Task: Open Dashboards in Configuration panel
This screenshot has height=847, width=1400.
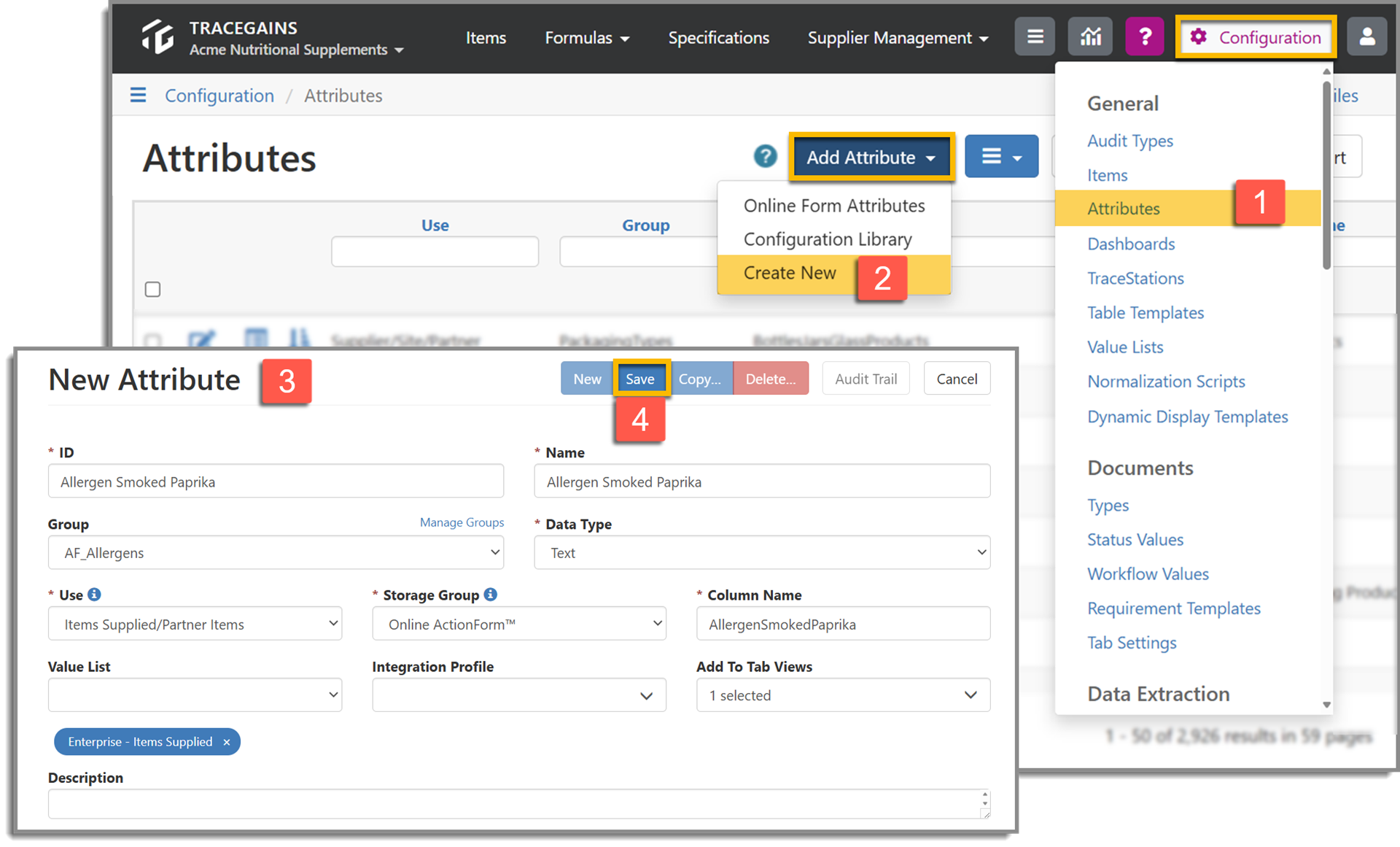Action: point(1131,244)
